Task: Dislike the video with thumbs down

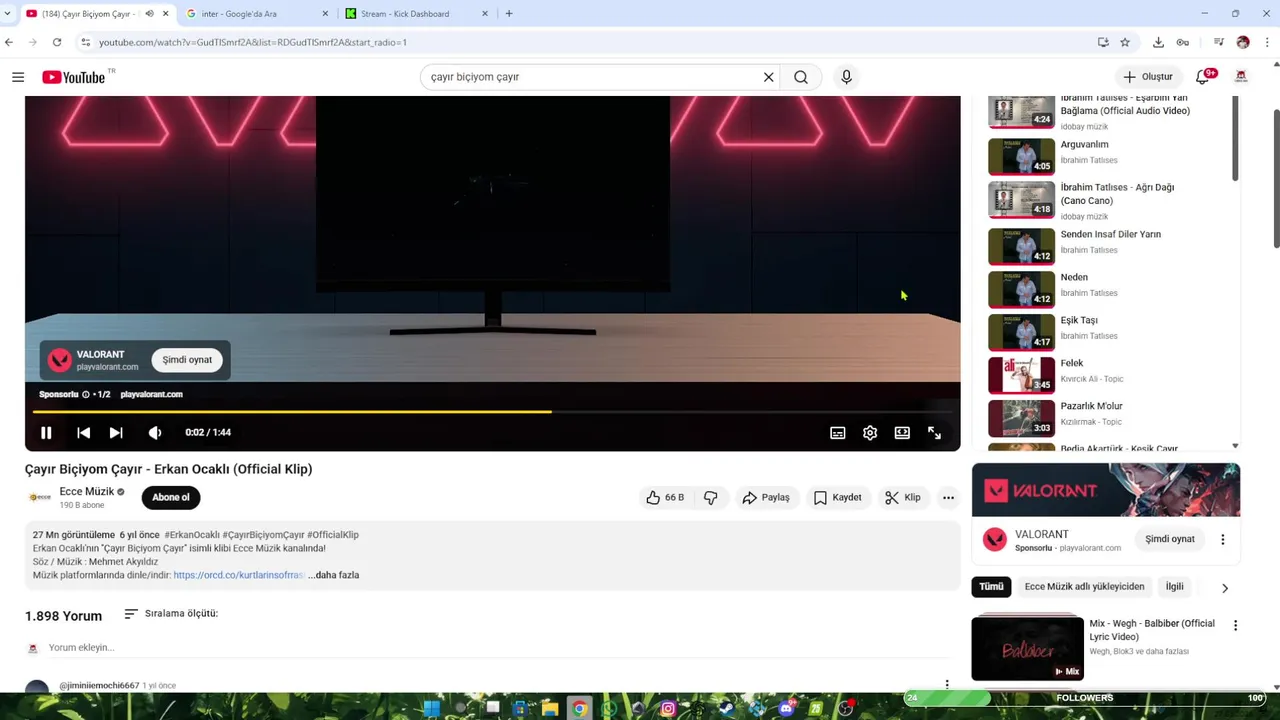Action: [711, 497]
